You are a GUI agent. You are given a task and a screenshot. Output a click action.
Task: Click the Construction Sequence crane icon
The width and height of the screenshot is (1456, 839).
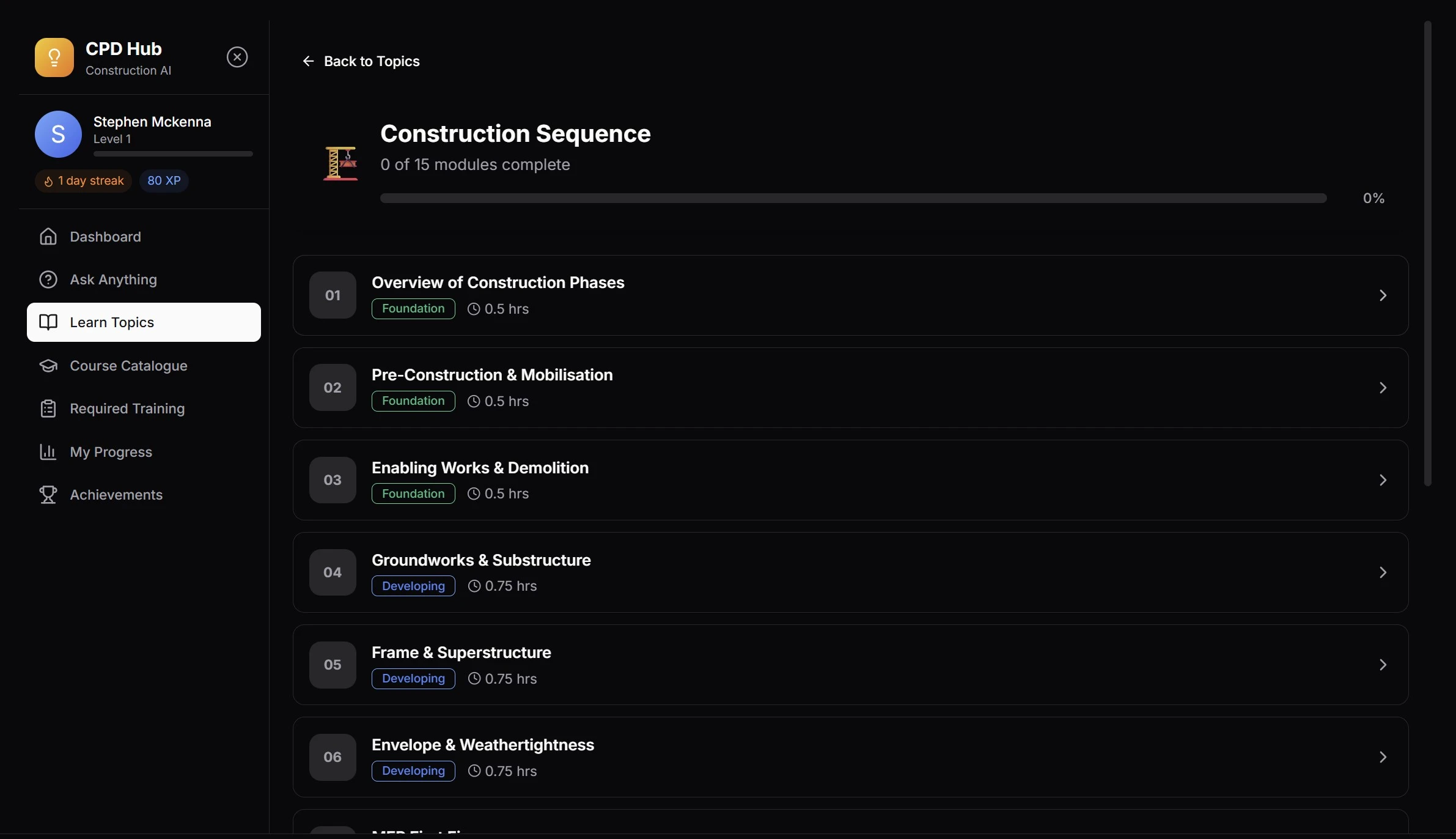pyautogui.click(x=340, y=163)
